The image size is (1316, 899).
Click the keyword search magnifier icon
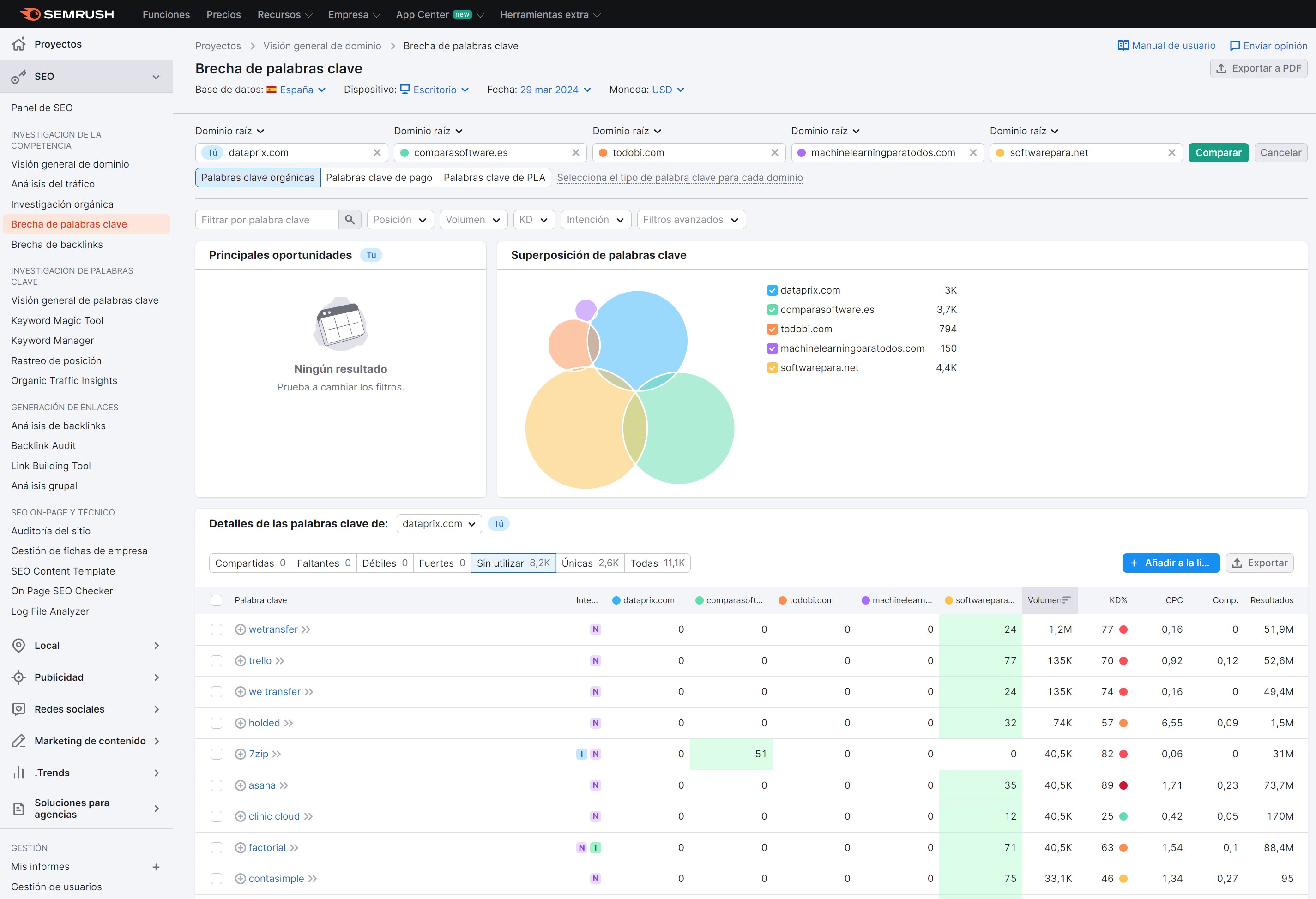pyautogui.click(x=350, y=220)
